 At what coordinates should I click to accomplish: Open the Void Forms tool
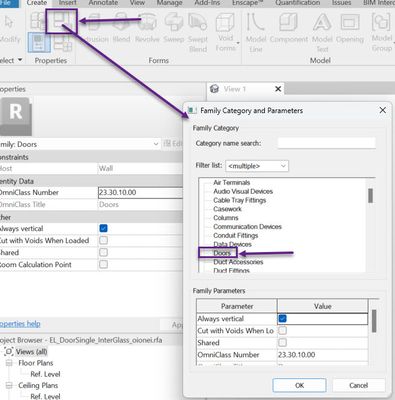(226, 32)
